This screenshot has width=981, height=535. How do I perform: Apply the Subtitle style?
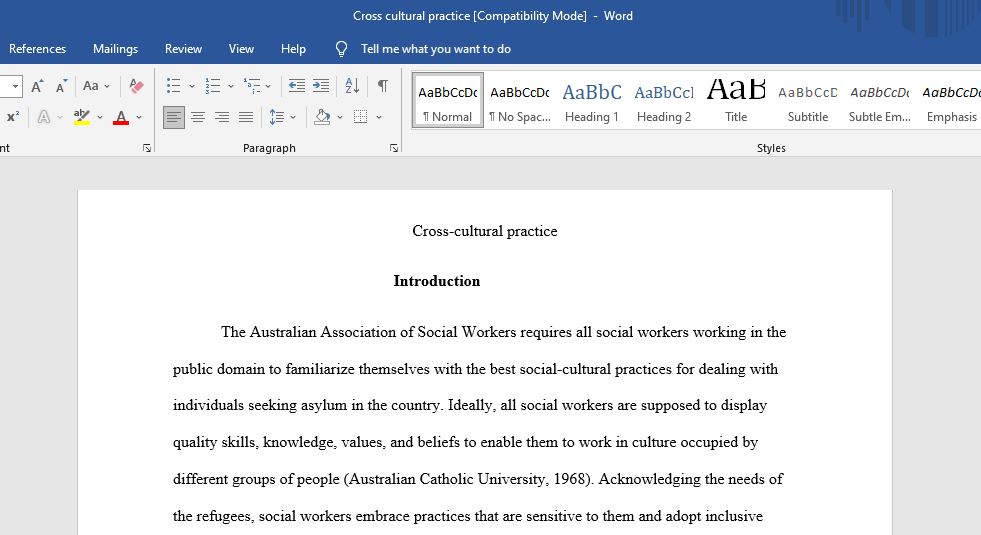point(808,101)
